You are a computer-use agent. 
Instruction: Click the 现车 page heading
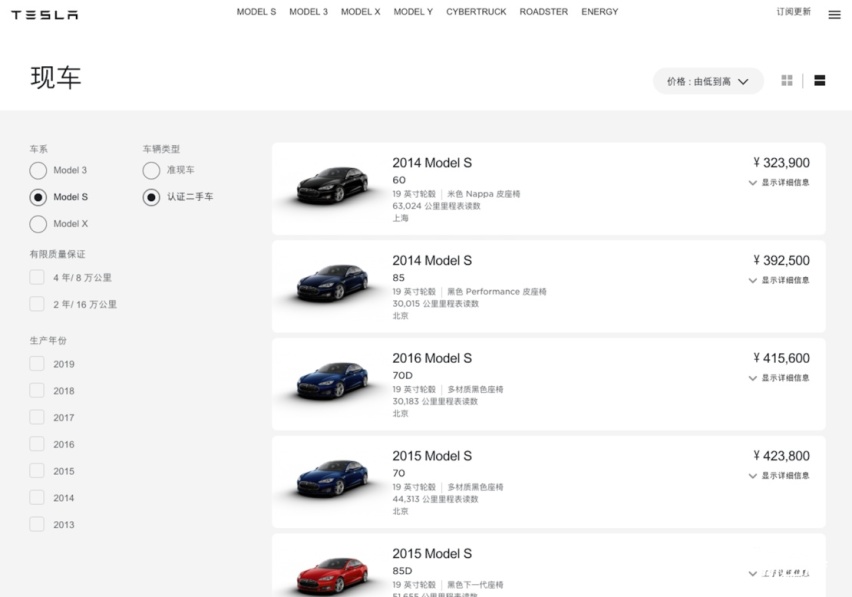(x=55, y=77)
